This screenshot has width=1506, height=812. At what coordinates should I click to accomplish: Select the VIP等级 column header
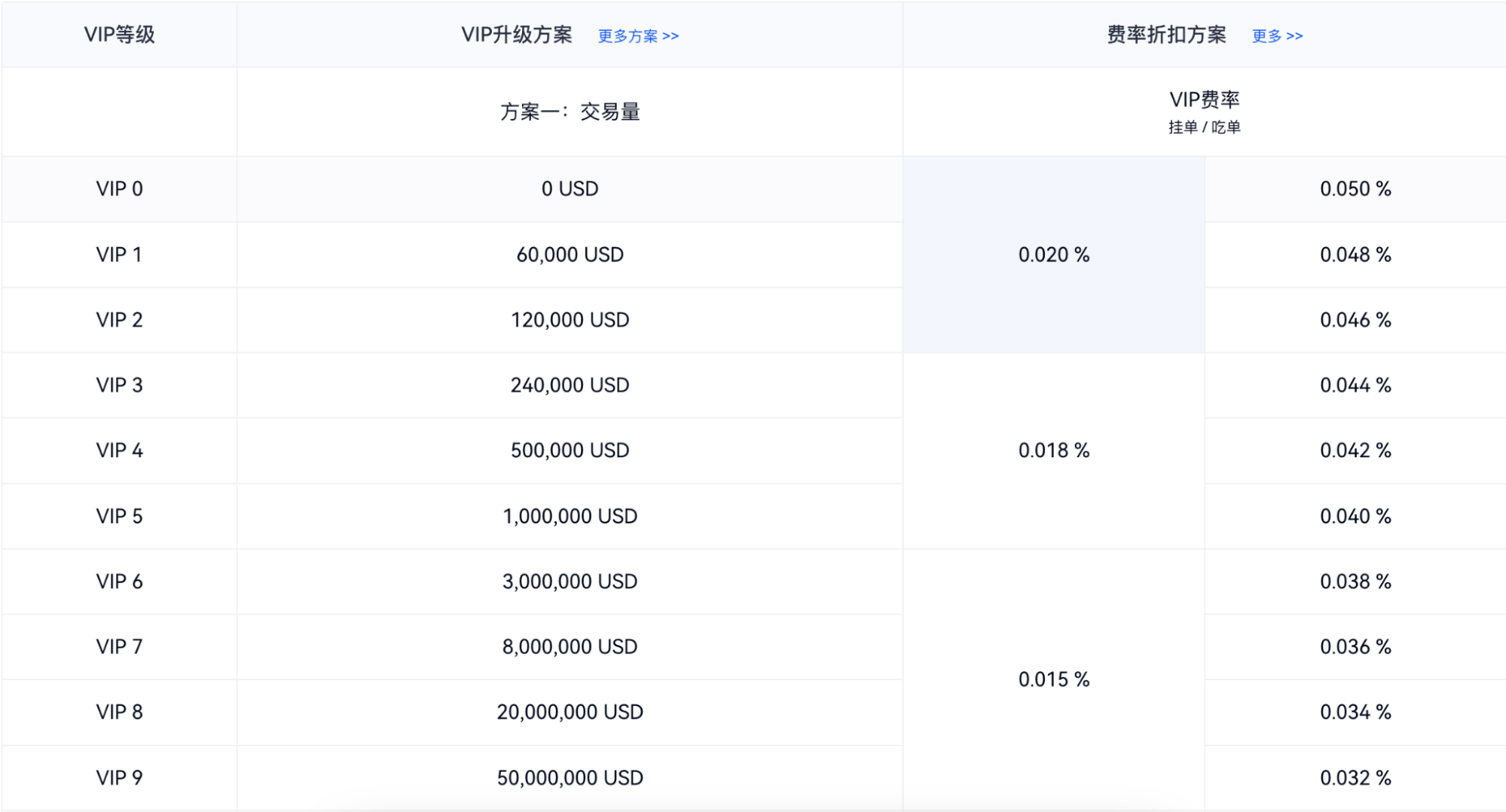point(119,35)
